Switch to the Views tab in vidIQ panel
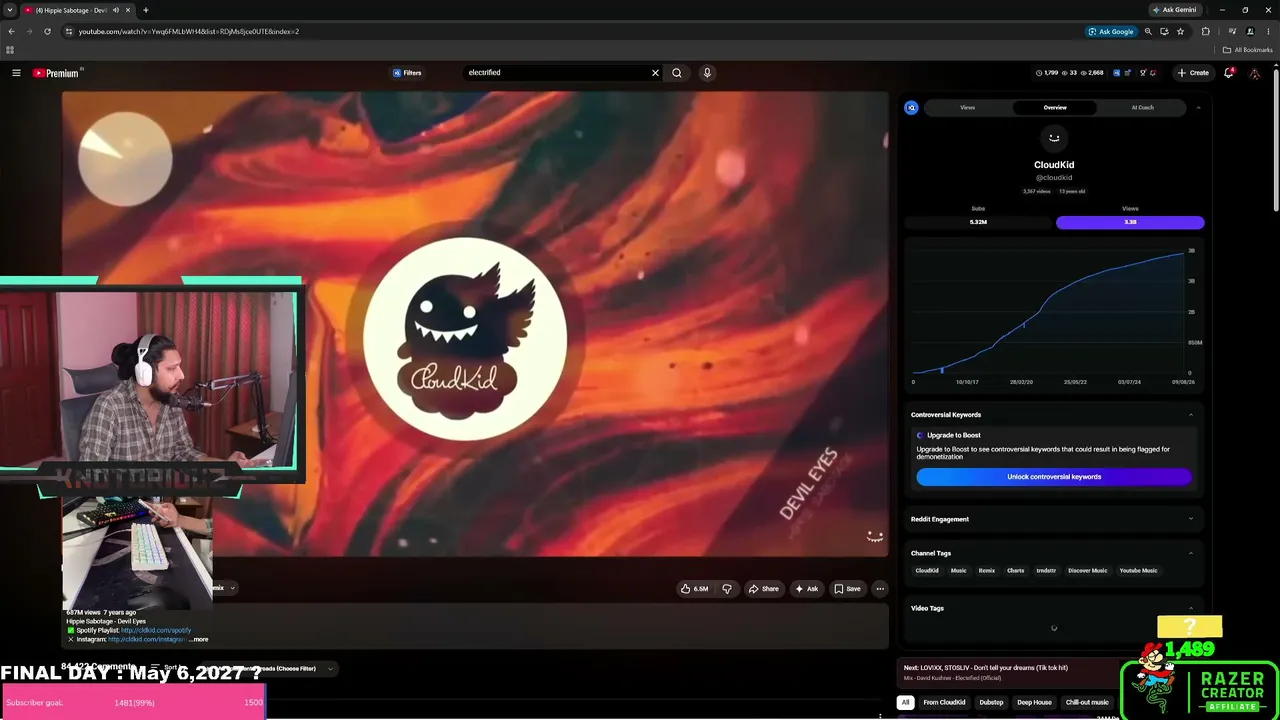This screenshot has height=720, width=1280. pyautogui.click(x=968, y=107)
